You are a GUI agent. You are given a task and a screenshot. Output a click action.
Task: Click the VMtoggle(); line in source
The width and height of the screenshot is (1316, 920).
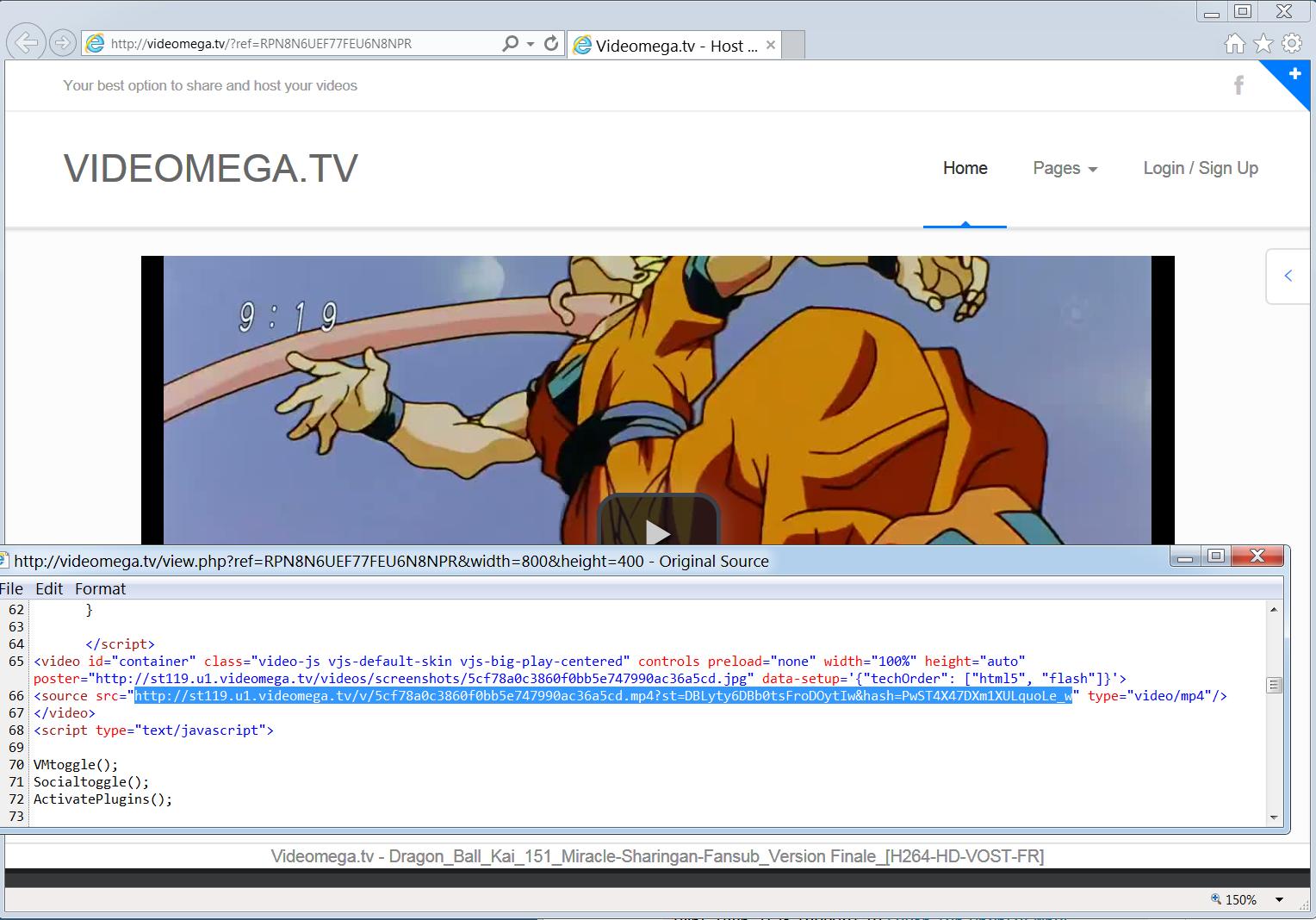(76, 764)
